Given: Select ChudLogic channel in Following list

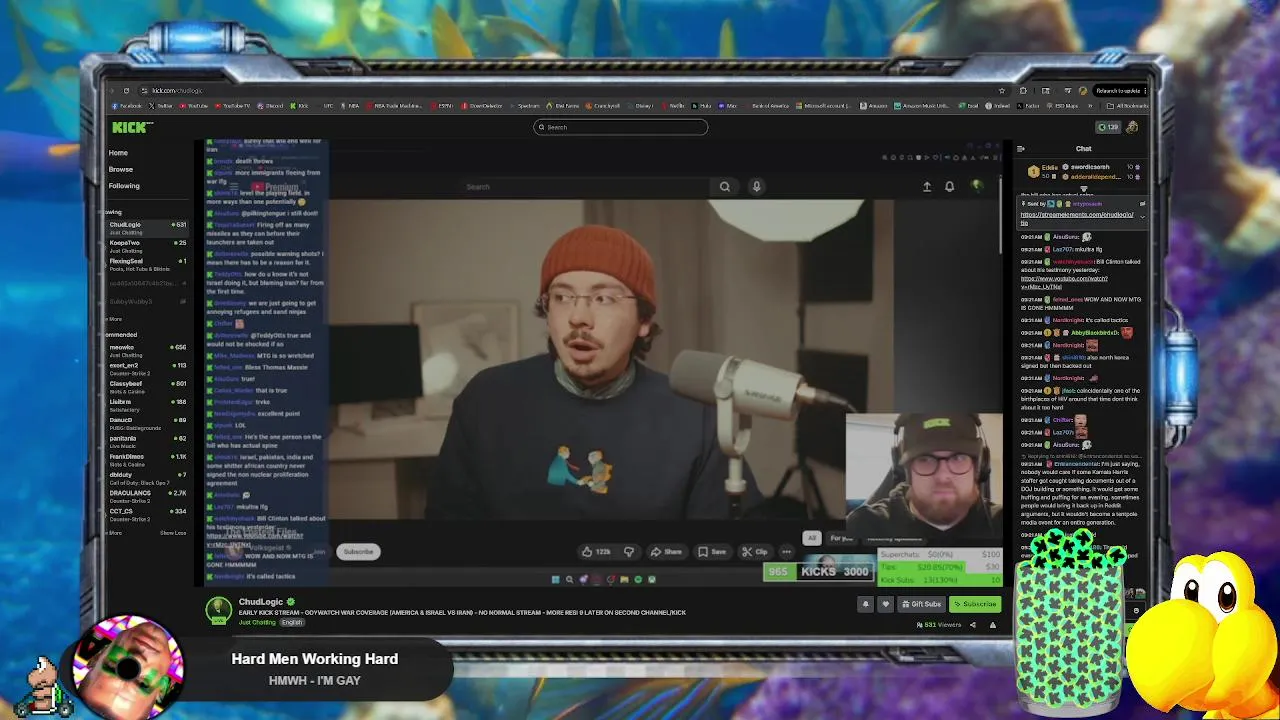Looking at the screenshot, I should point(147,227).
